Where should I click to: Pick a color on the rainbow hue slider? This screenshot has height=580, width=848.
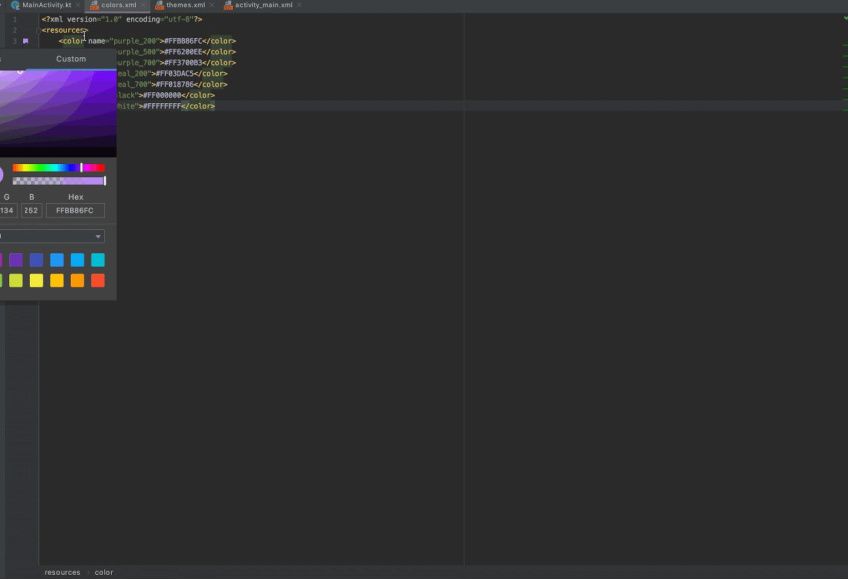(59, 167)
